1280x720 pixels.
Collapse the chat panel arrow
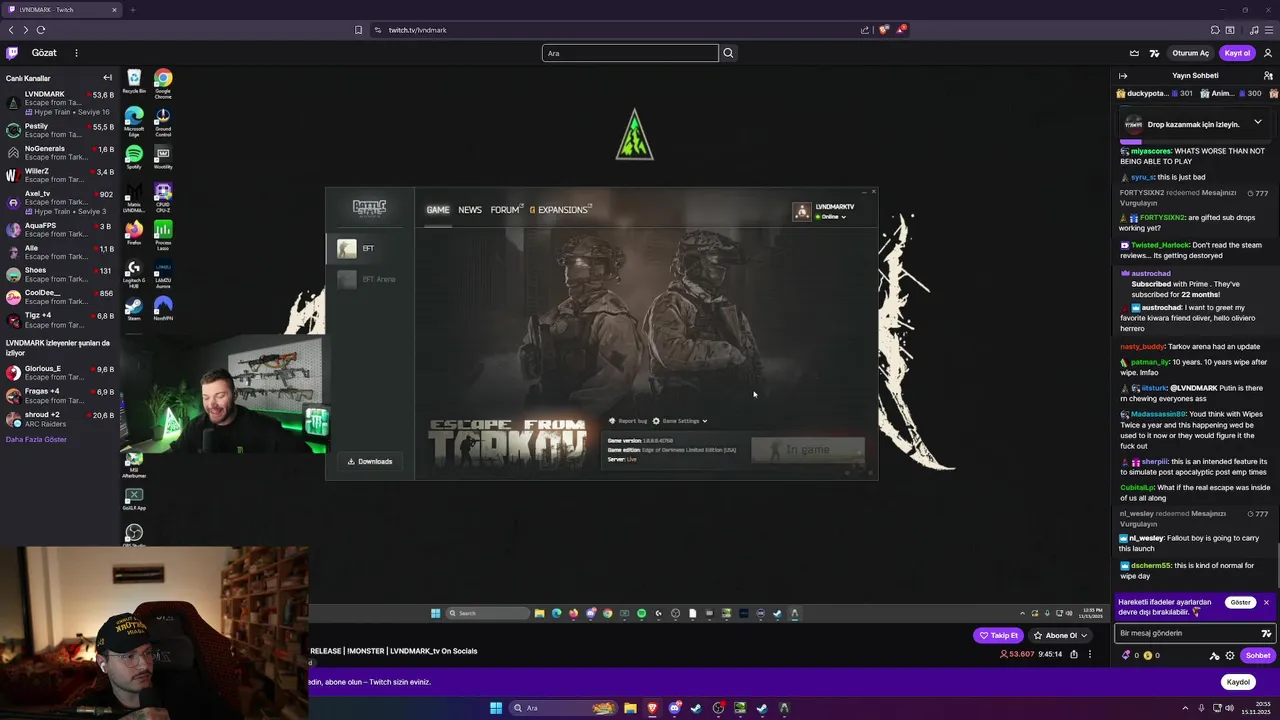1123,76
